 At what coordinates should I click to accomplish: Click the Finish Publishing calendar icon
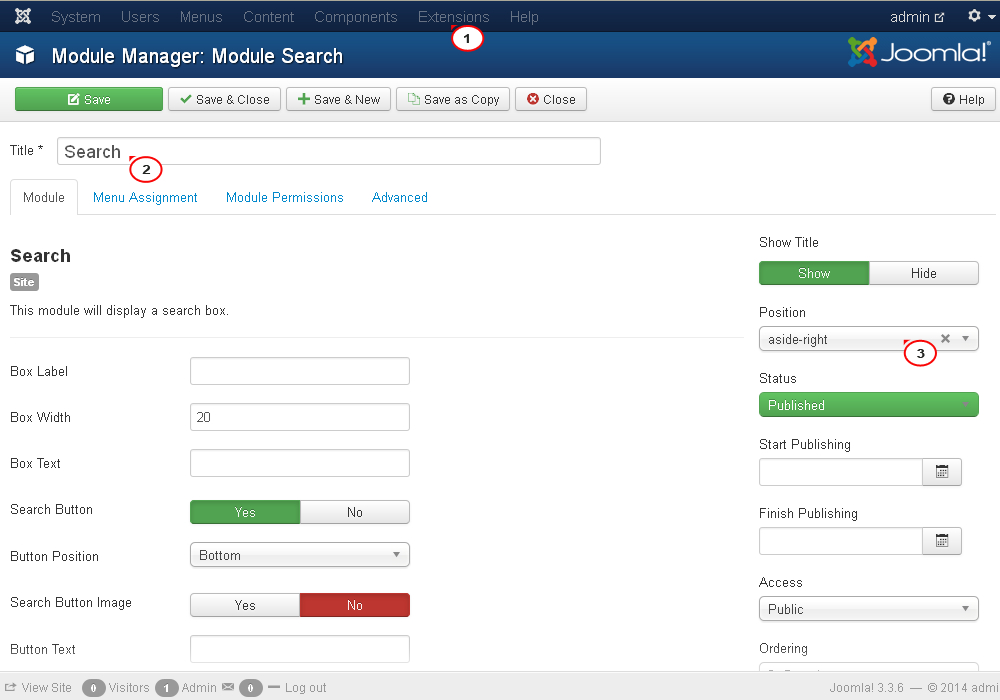(941, 541)
